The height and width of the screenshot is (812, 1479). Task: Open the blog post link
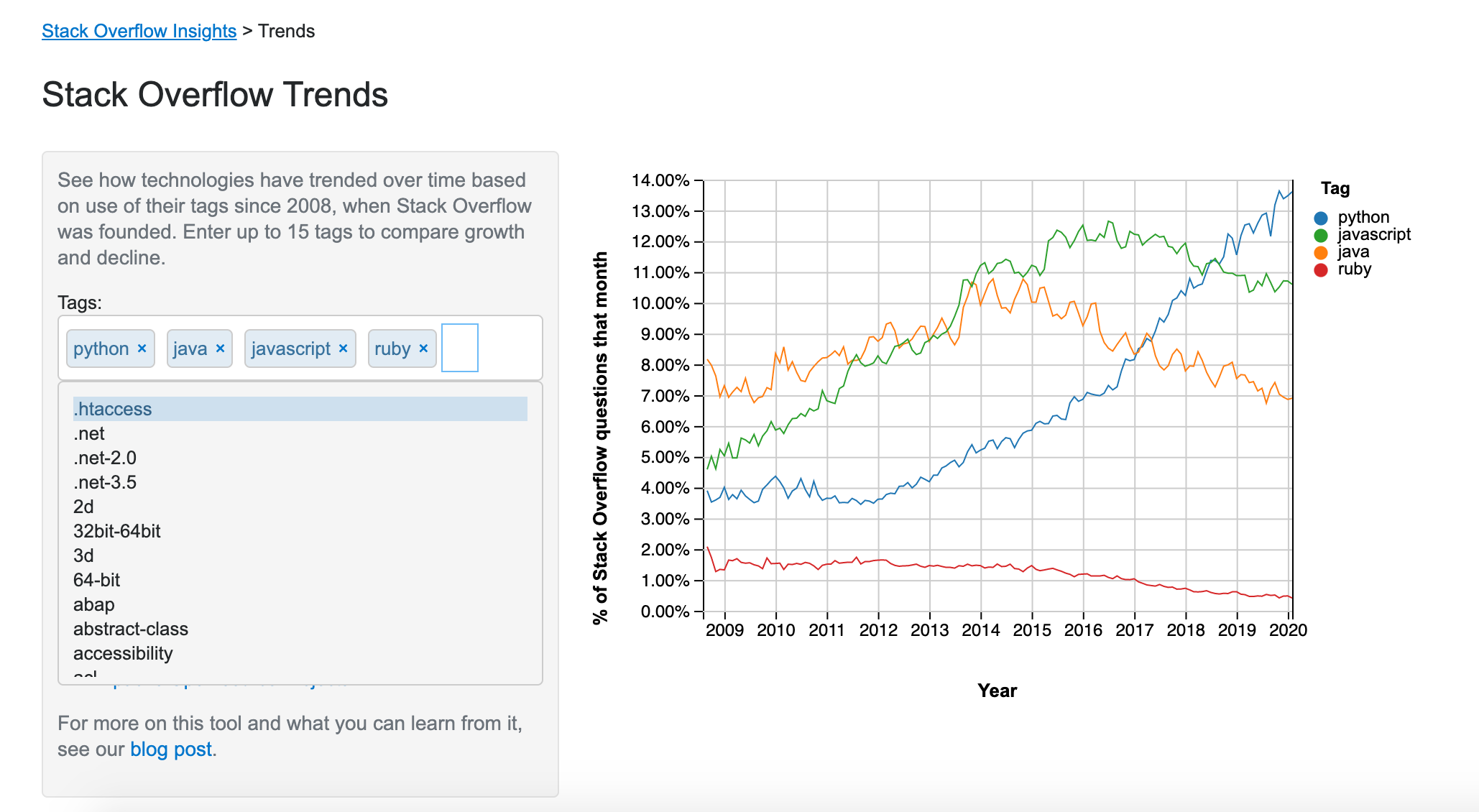click(171, 749)
